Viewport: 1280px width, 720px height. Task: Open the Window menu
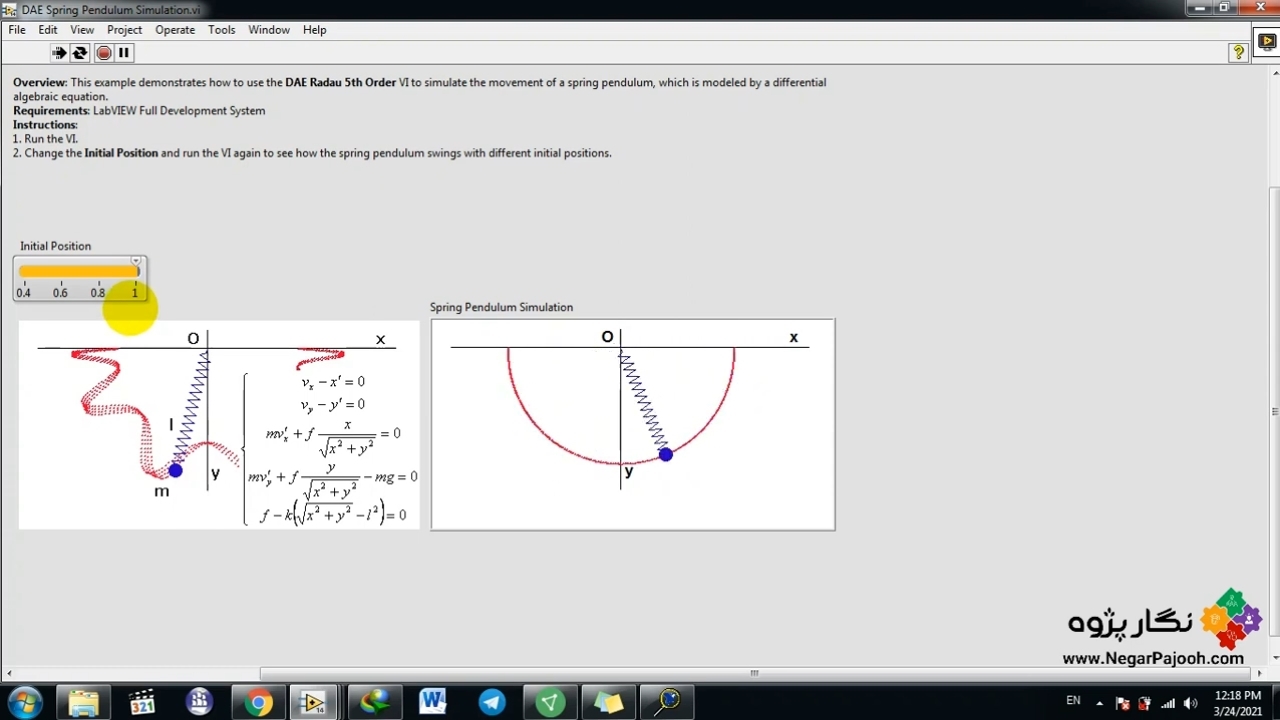point(269,30)
